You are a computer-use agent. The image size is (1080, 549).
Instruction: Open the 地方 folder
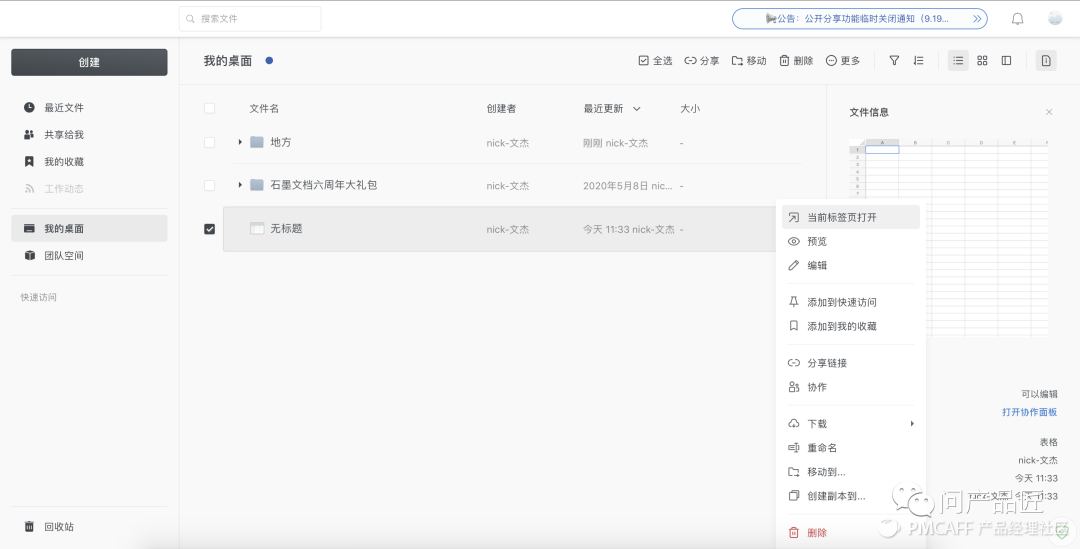tap(281, 142)
